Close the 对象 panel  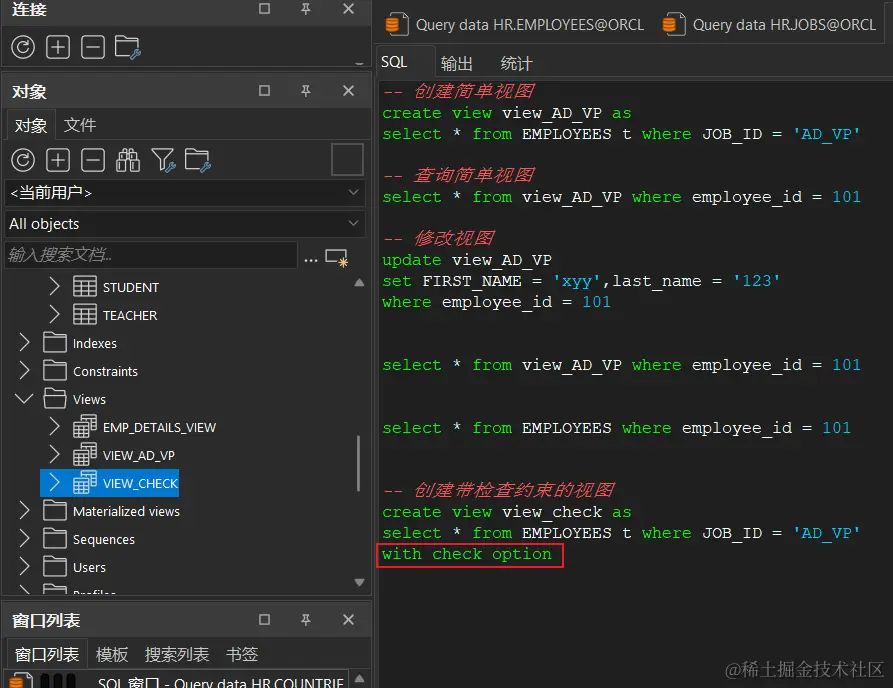click(x=349, y=91)
